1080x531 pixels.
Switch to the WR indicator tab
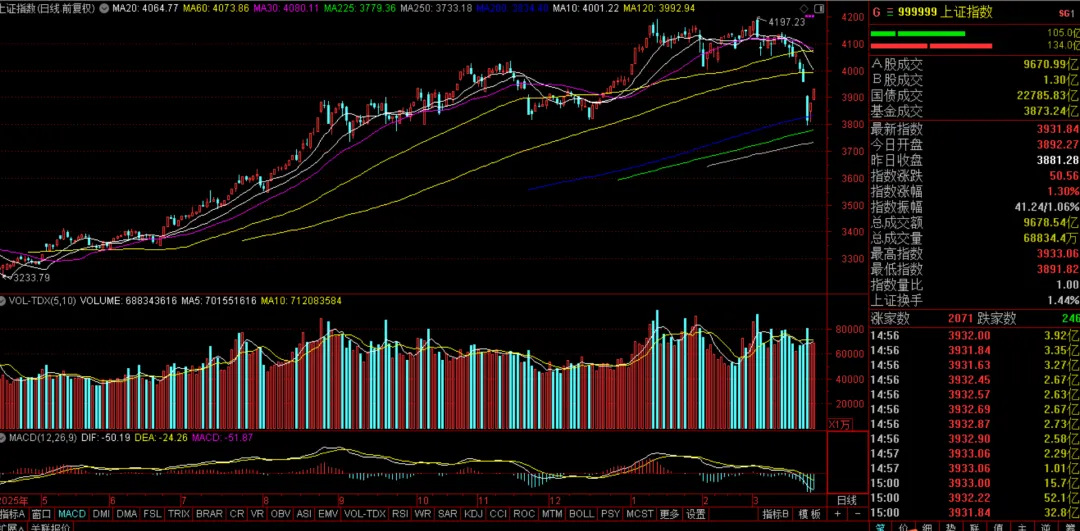click(422, 514)
